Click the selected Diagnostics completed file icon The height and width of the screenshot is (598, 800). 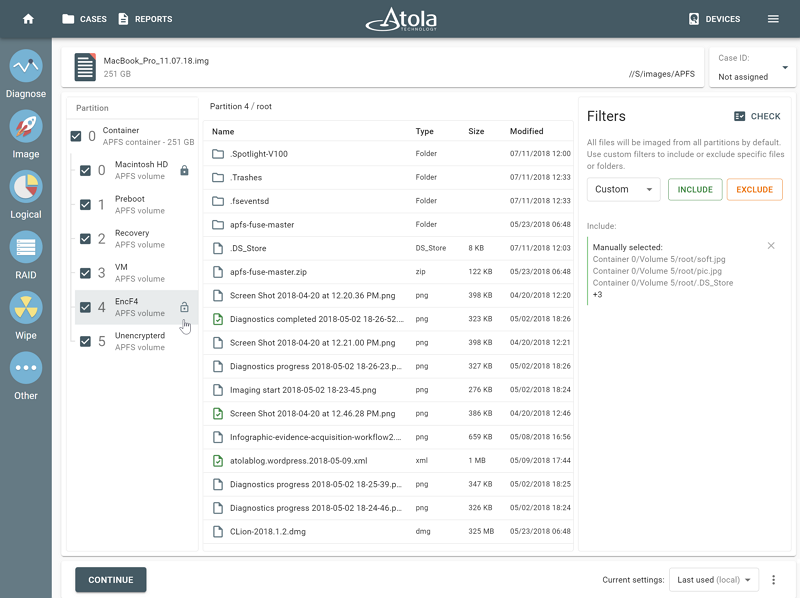point(218,319)
